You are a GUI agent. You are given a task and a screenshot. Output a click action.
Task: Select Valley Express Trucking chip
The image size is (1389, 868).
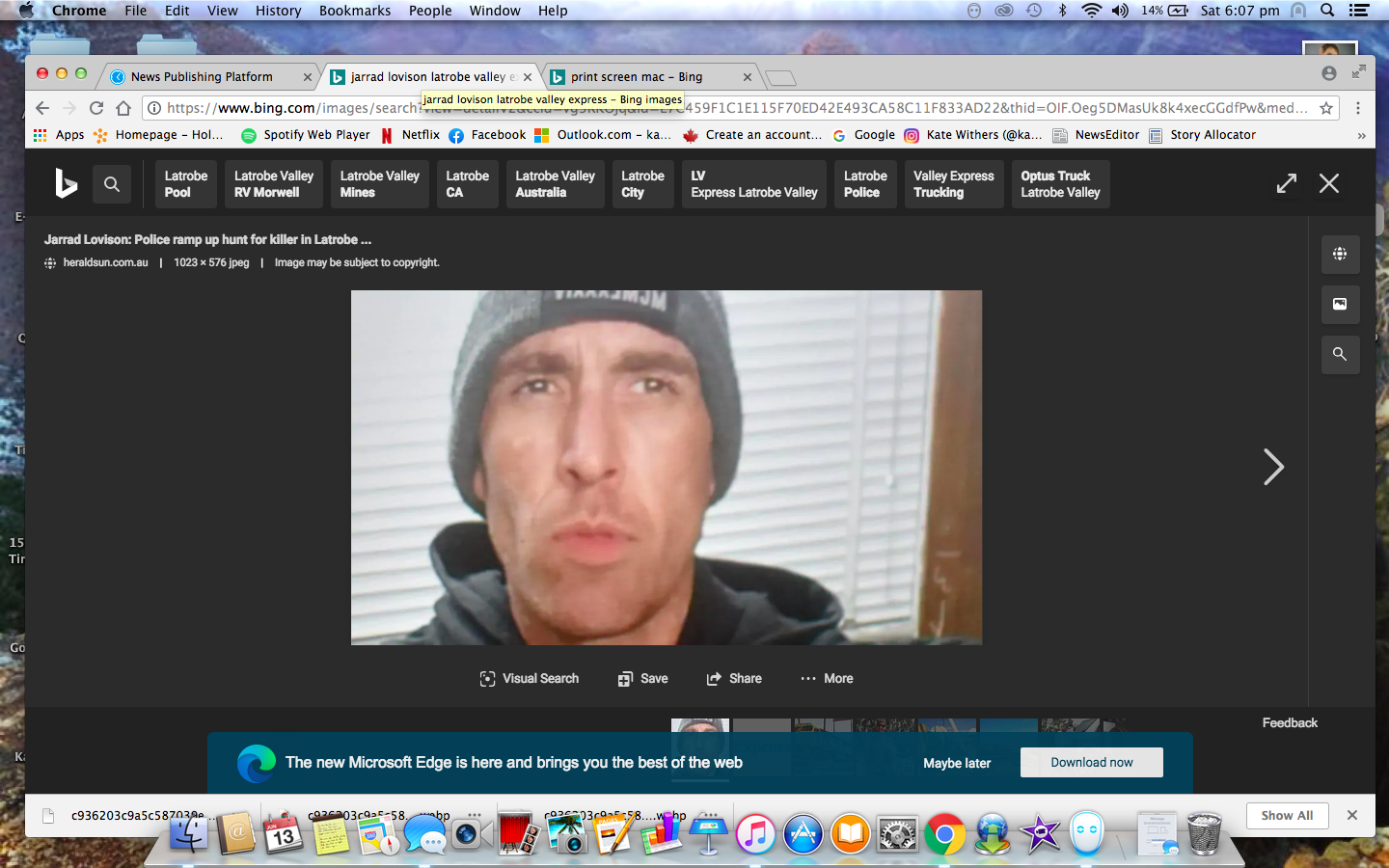[x=954, y=184]
